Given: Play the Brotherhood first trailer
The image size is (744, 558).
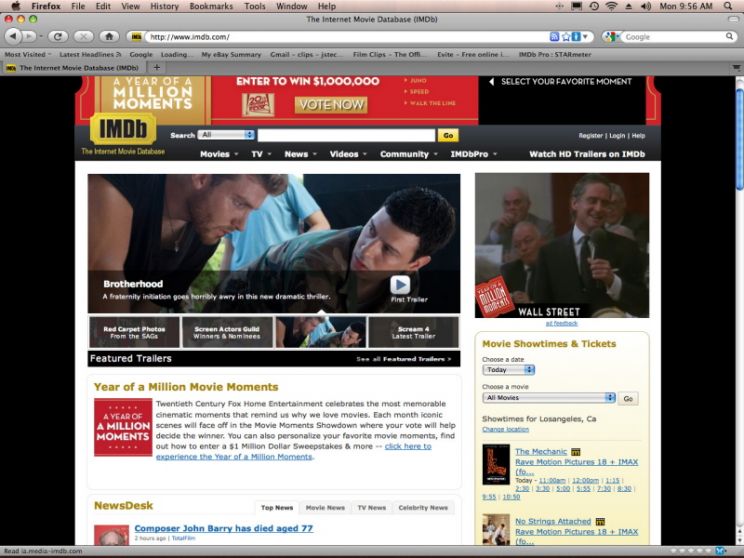Looking at the screenshot, I should [x=400, y=285].
